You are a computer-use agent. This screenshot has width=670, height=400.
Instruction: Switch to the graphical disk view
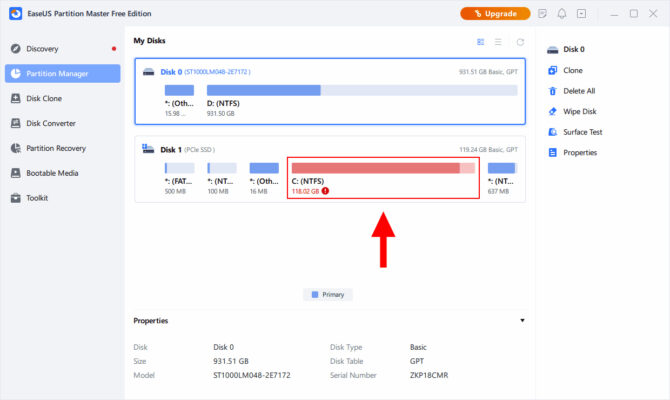481,42
